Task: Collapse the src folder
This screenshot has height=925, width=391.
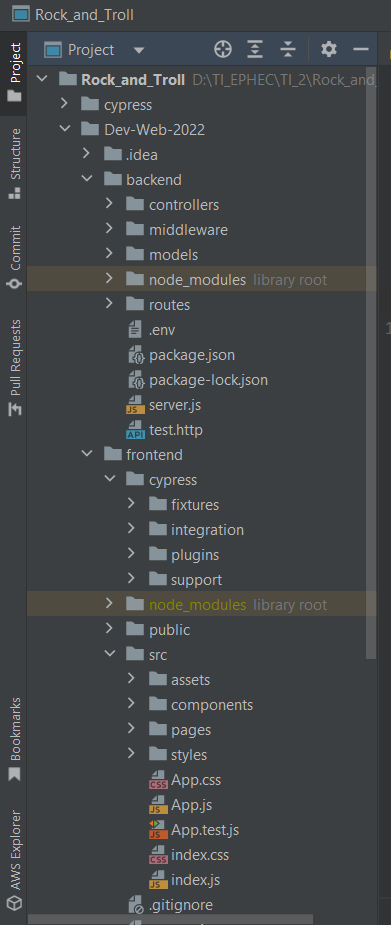Action: pyautogui.click(x=109, y=654)
